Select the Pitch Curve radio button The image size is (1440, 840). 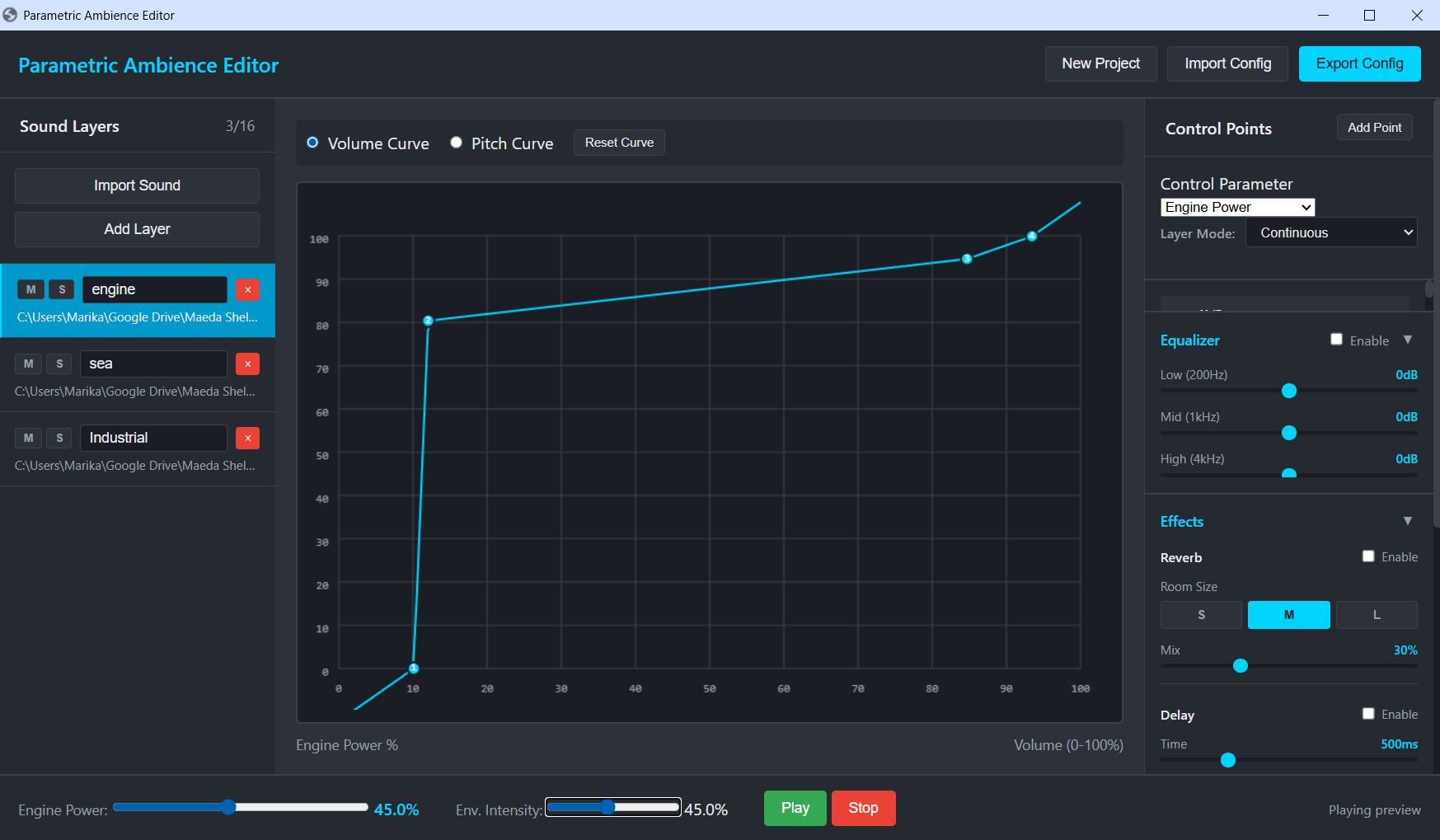[456, 143]
